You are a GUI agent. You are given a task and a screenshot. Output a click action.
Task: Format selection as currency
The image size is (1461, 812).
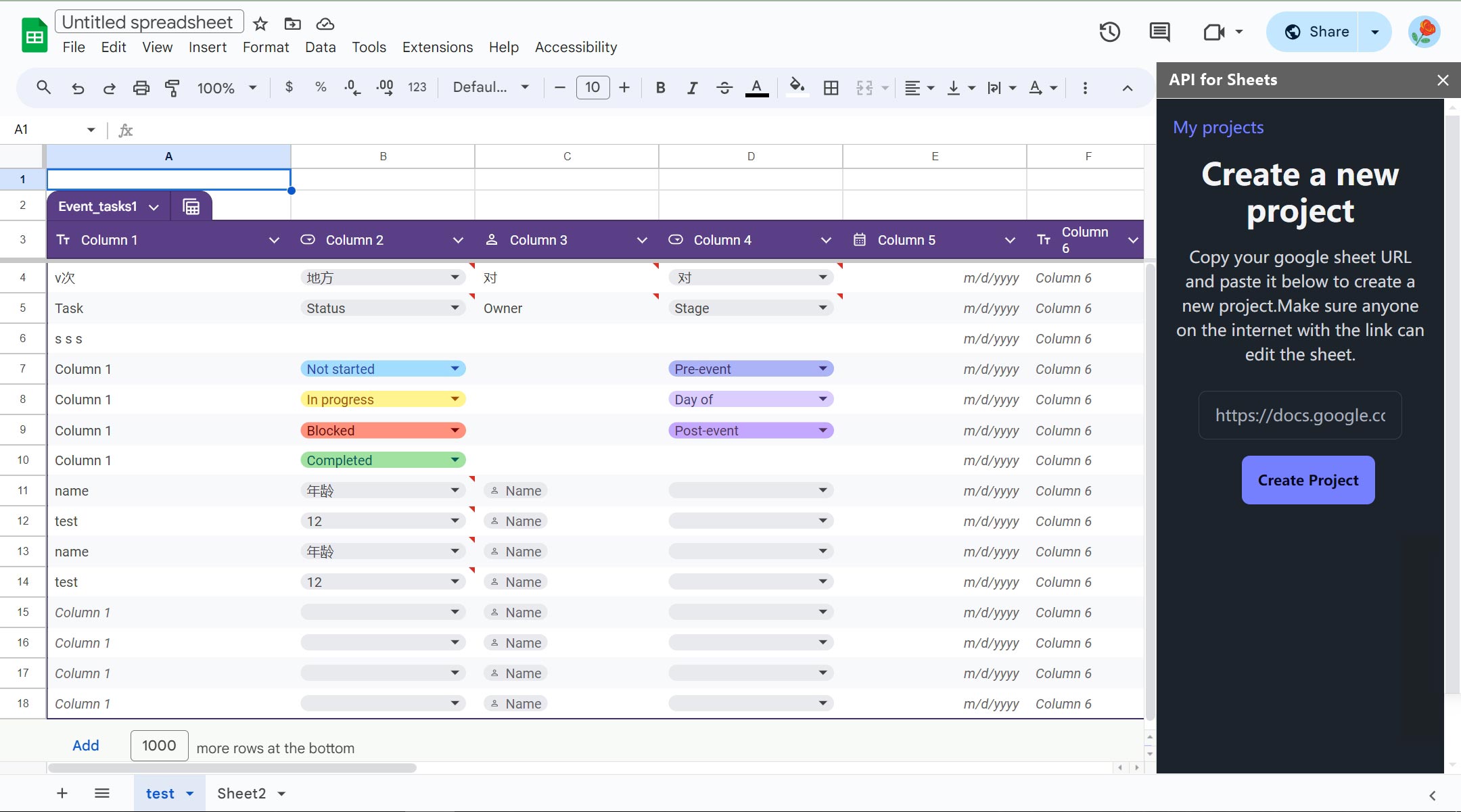(x=289, y=87)
